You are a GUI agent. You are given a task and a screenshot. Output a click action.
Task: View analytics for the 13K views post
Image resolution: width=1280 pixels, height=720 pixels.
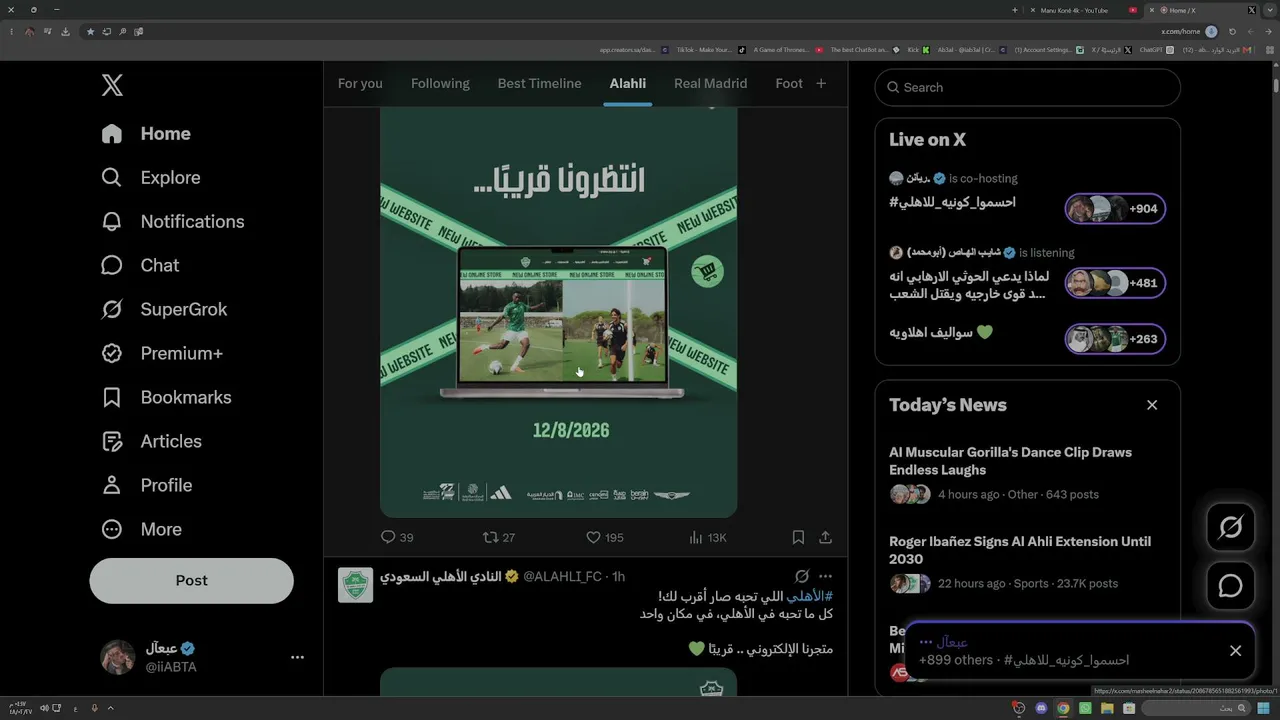pyautogui.click(x=708, y=538)
